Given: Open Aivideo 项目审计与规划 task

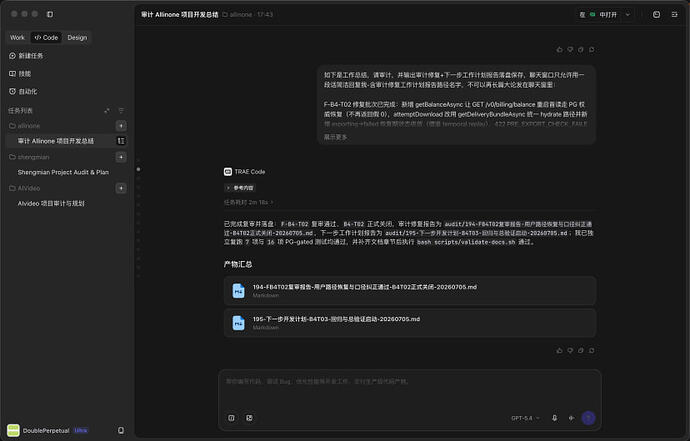Looking at the screenshot, I should [x=51, y=203].
